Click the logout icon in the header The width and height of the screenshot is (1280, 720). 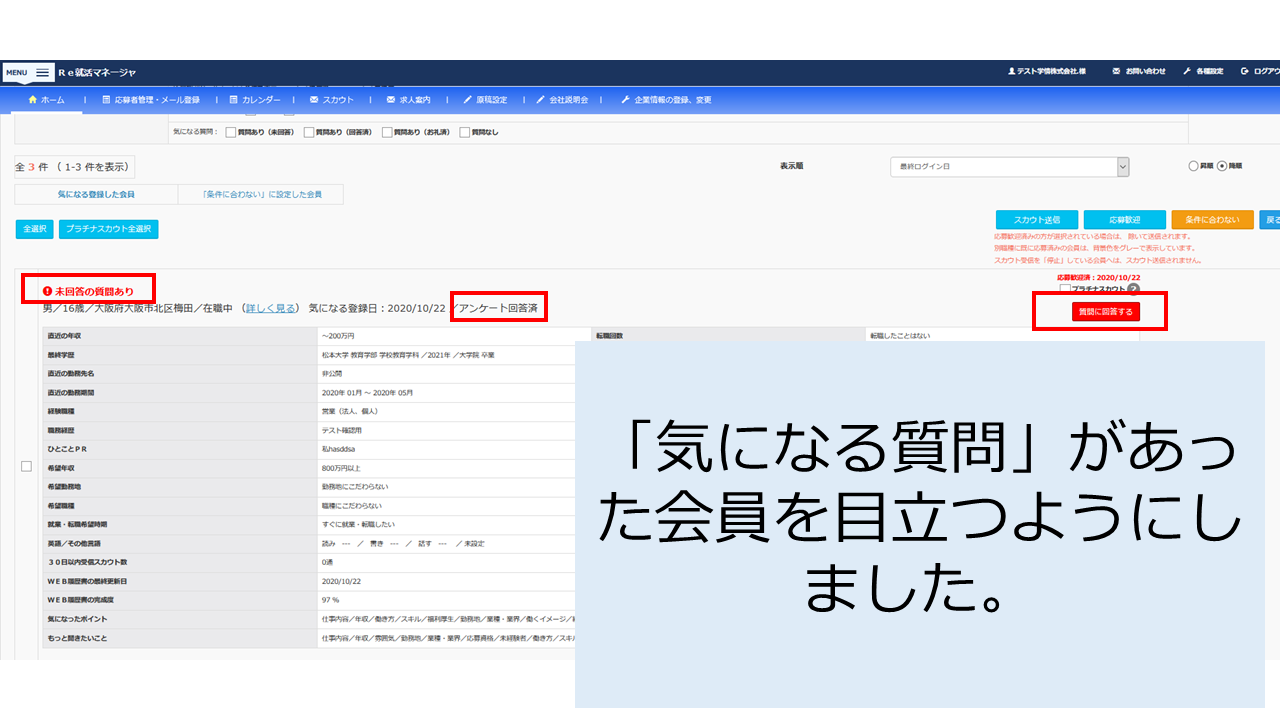[x=1245, y=72]
